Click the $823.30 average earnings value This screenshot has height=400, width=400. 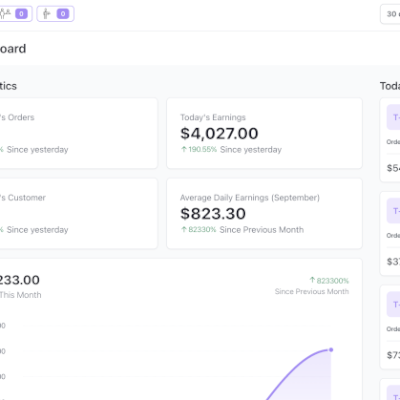pyautogui.click(x=213, y=214)
